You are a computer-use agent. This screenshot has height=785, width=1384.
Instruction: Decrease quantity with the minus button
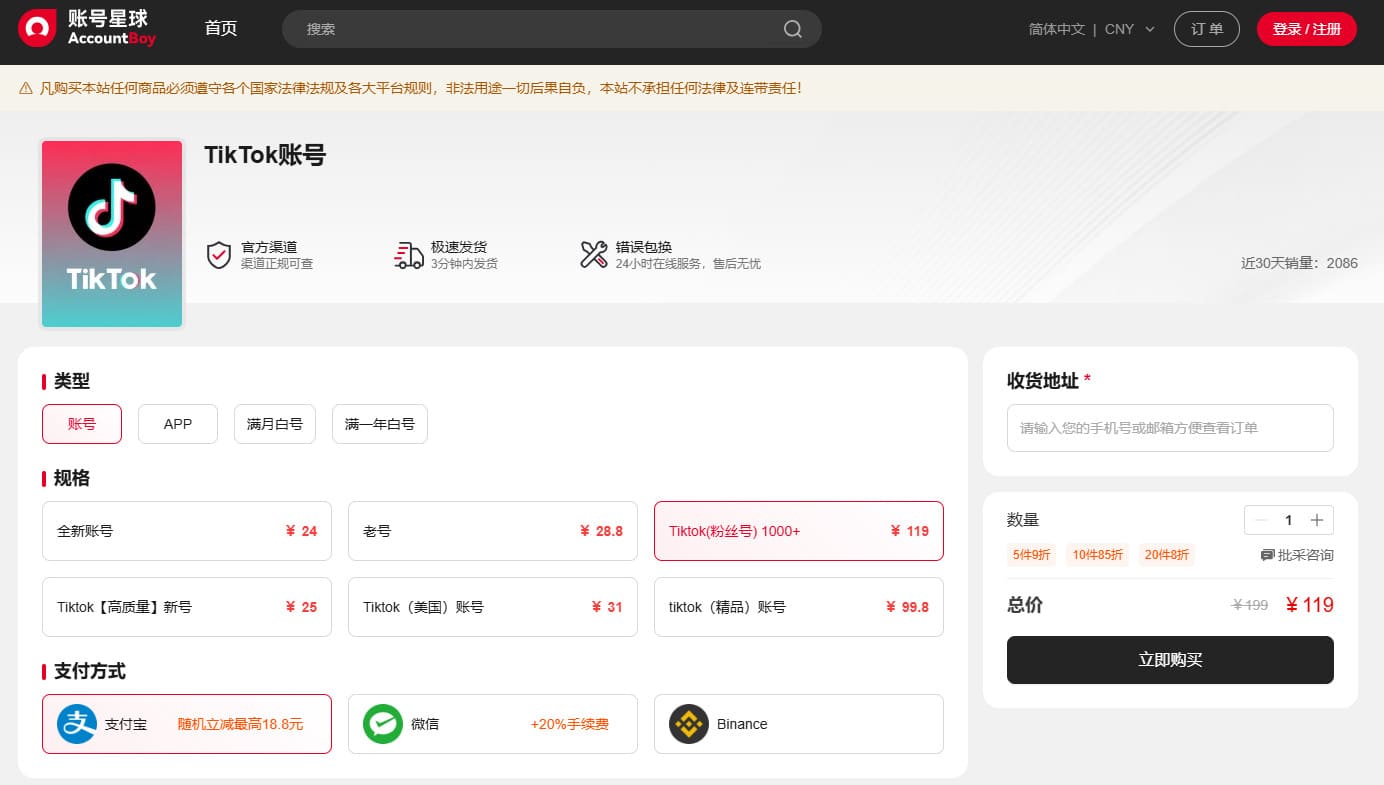coord(1261,520)
